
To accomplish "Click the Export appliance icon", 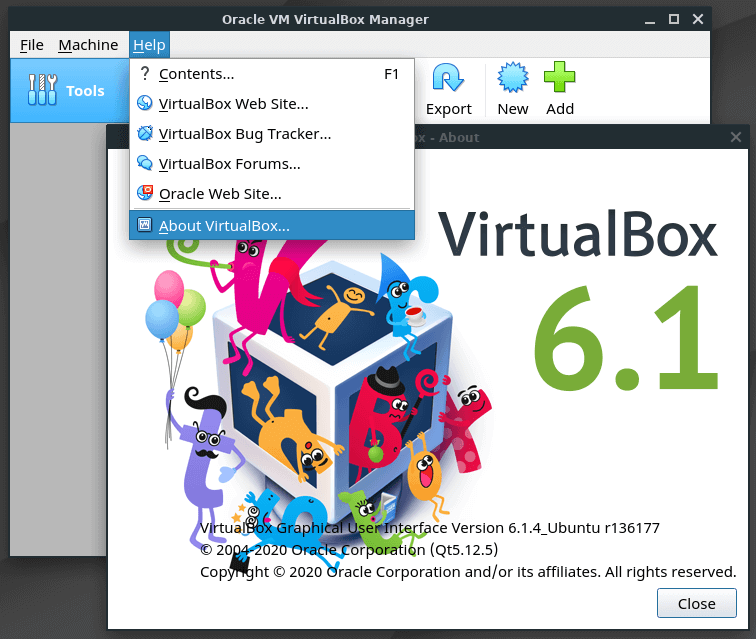I will pyautogui.click(x=448, y=80).
